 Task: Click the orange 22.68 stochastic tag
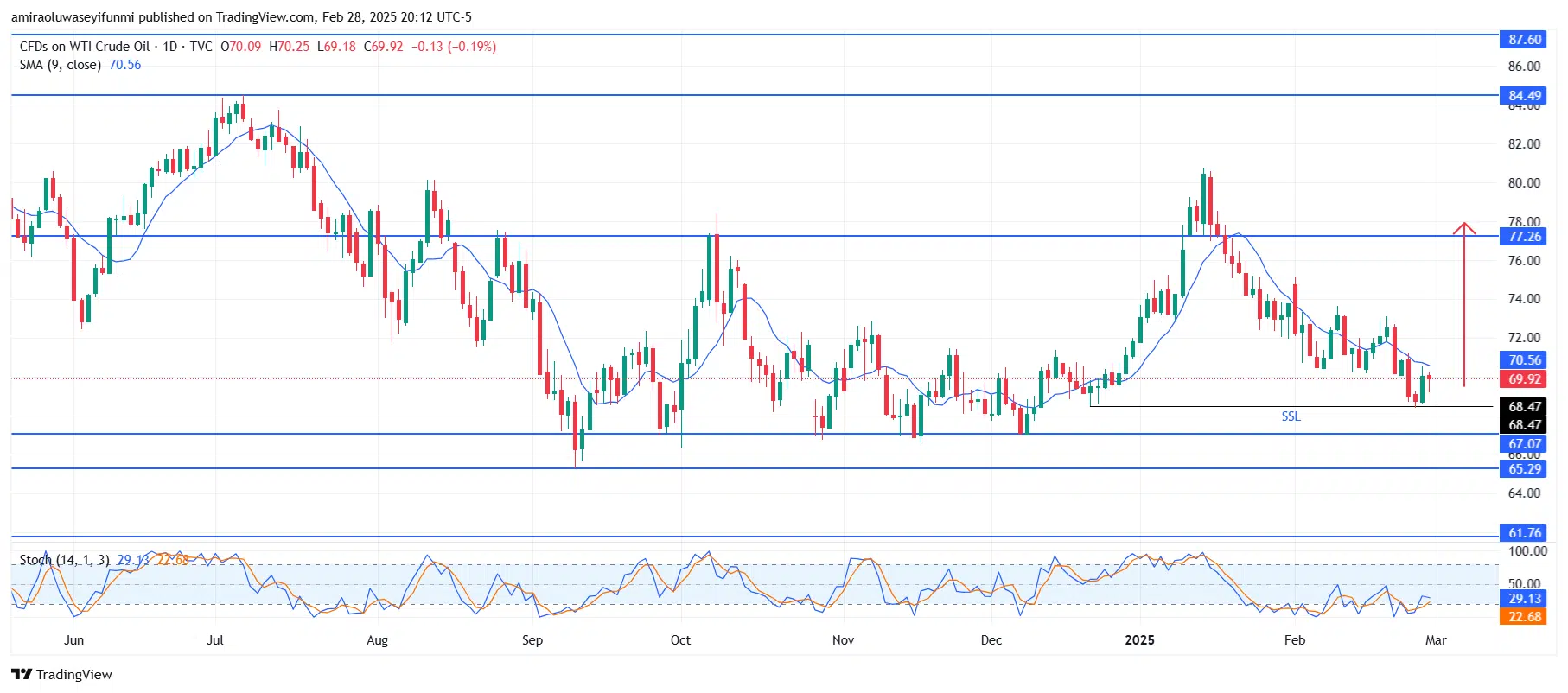point(1524,616)
